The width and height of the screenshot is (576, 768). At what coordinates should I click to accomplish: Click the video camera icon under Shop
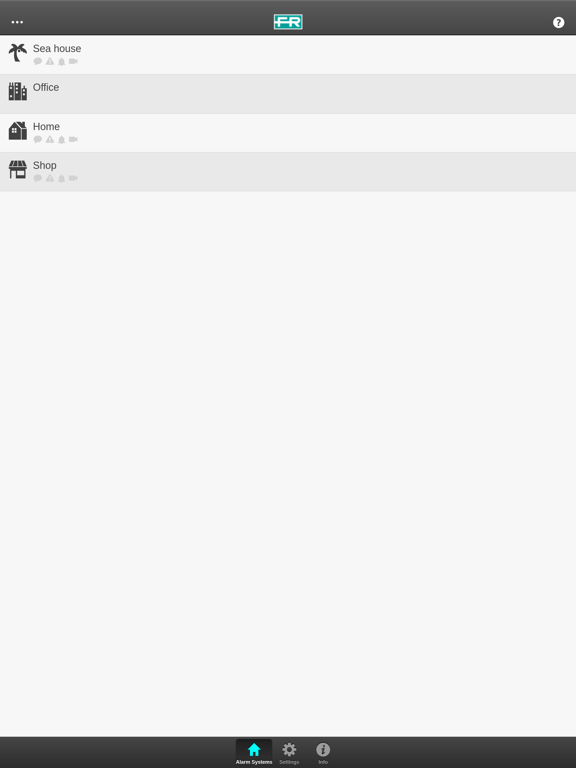[73, 178]
